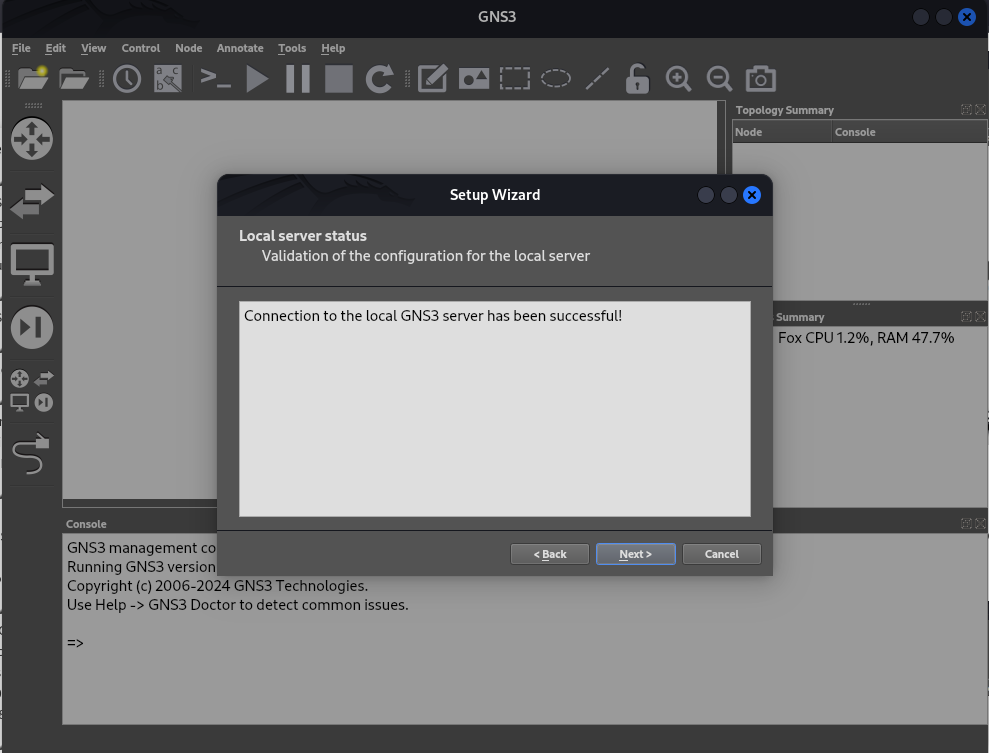The image size is (989, 753).
Task: Open the Tools menu
Action: point(292,48)
